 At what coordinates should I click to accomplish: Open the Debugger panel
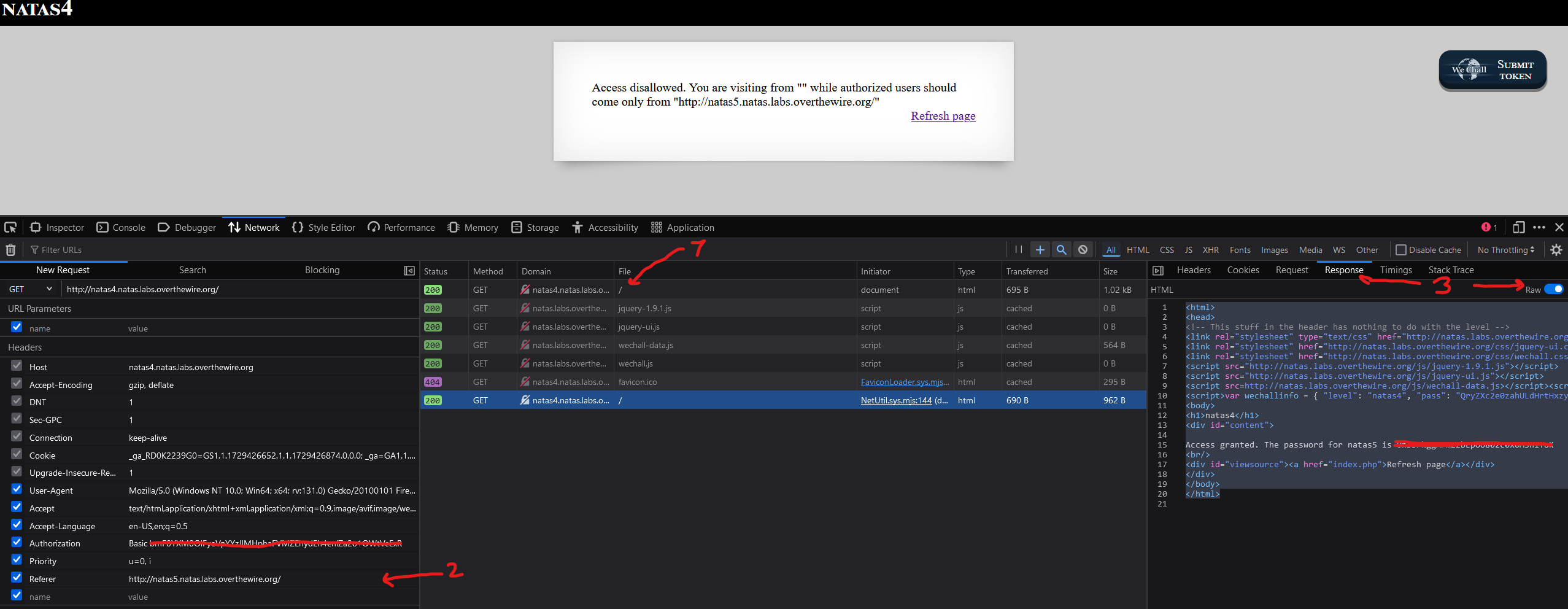(187, 227)
